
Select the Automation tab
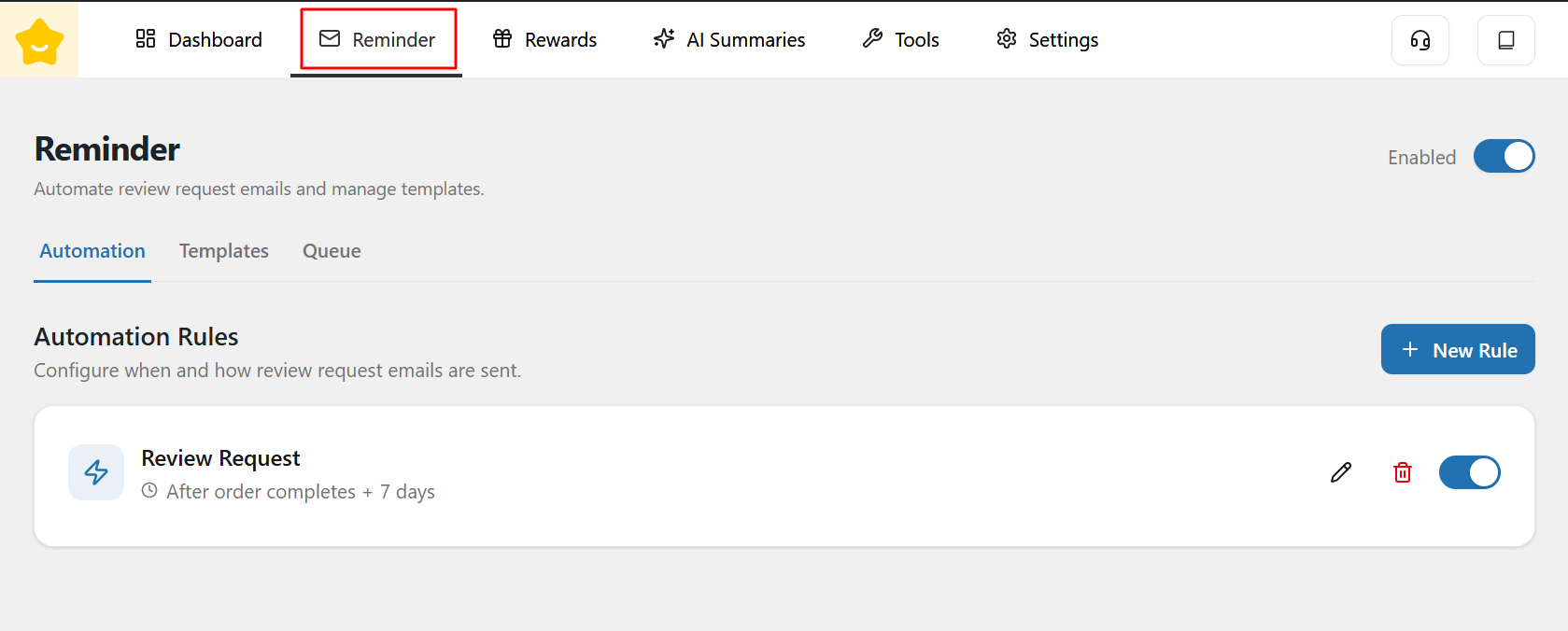click(x=92, y=251)
